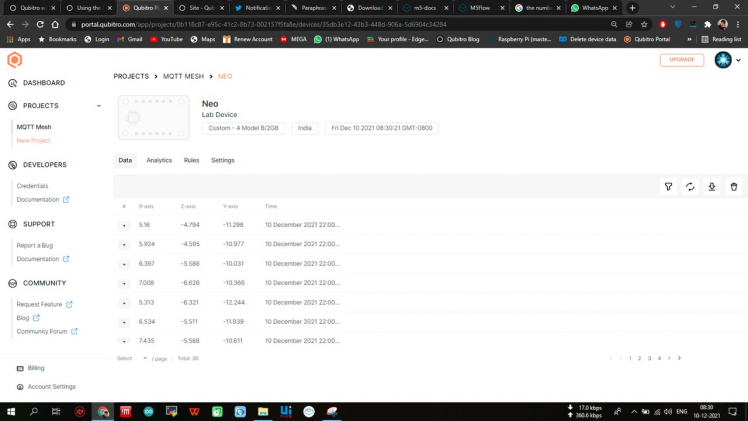748x421 pixels.
Task: Switch to the WhatsApp browser tab
Action: point(594,8)
